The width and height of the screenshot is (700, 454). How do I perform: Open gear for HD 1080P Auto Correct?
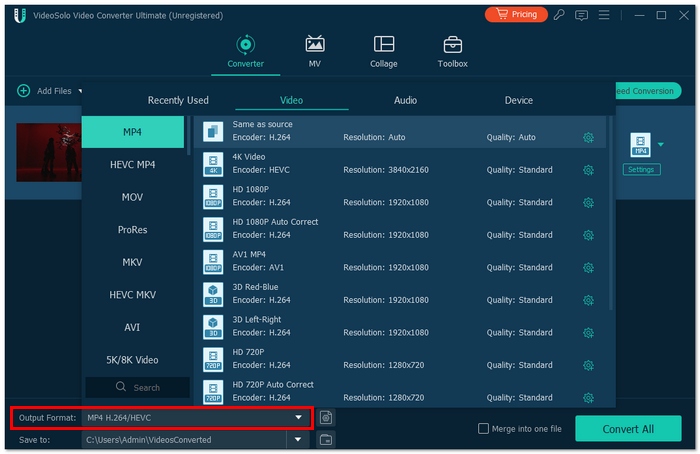coord(588,235)
